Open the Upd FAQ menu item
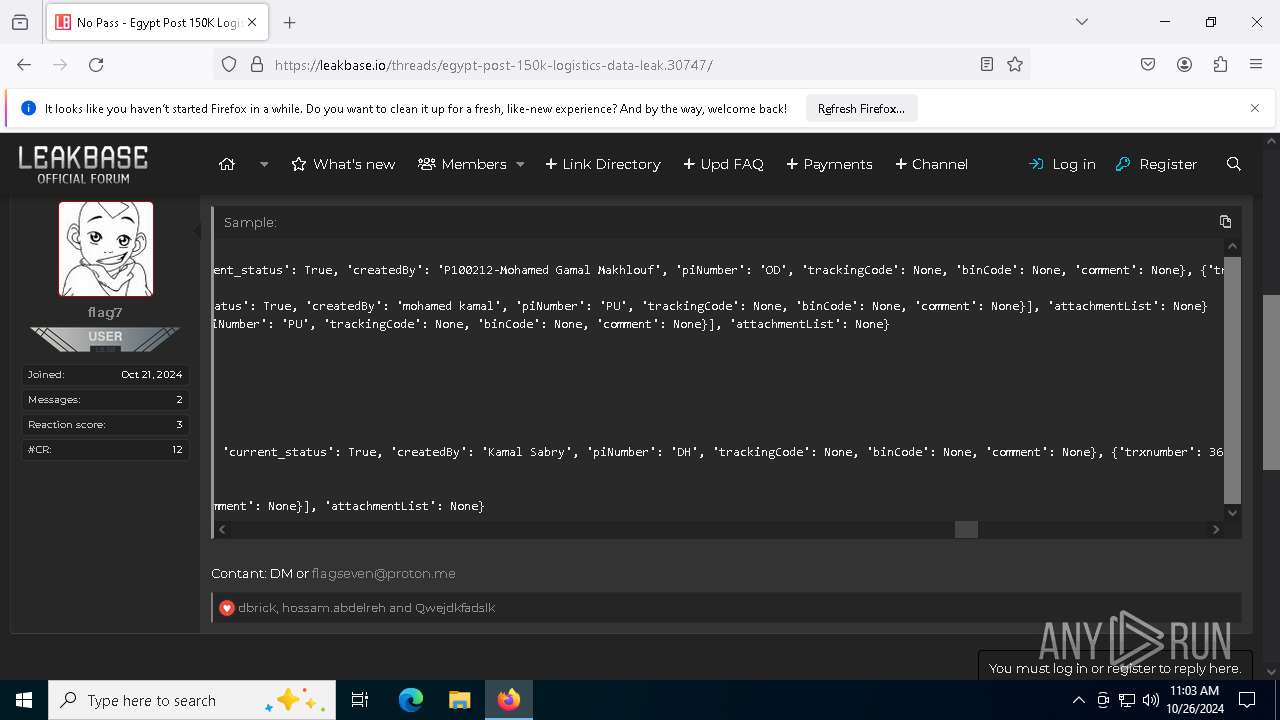1280x720 pixels. point(723,164)
